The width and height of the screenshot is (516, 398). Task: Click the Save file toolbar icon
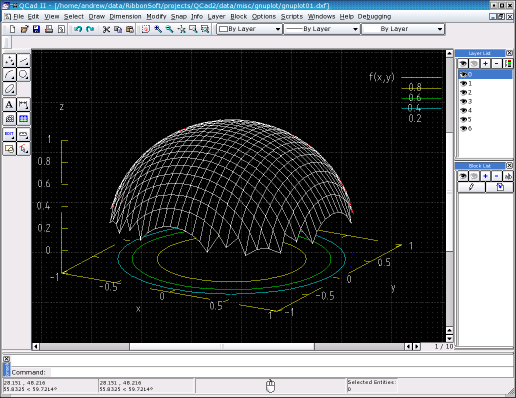(x=36, y=29)
